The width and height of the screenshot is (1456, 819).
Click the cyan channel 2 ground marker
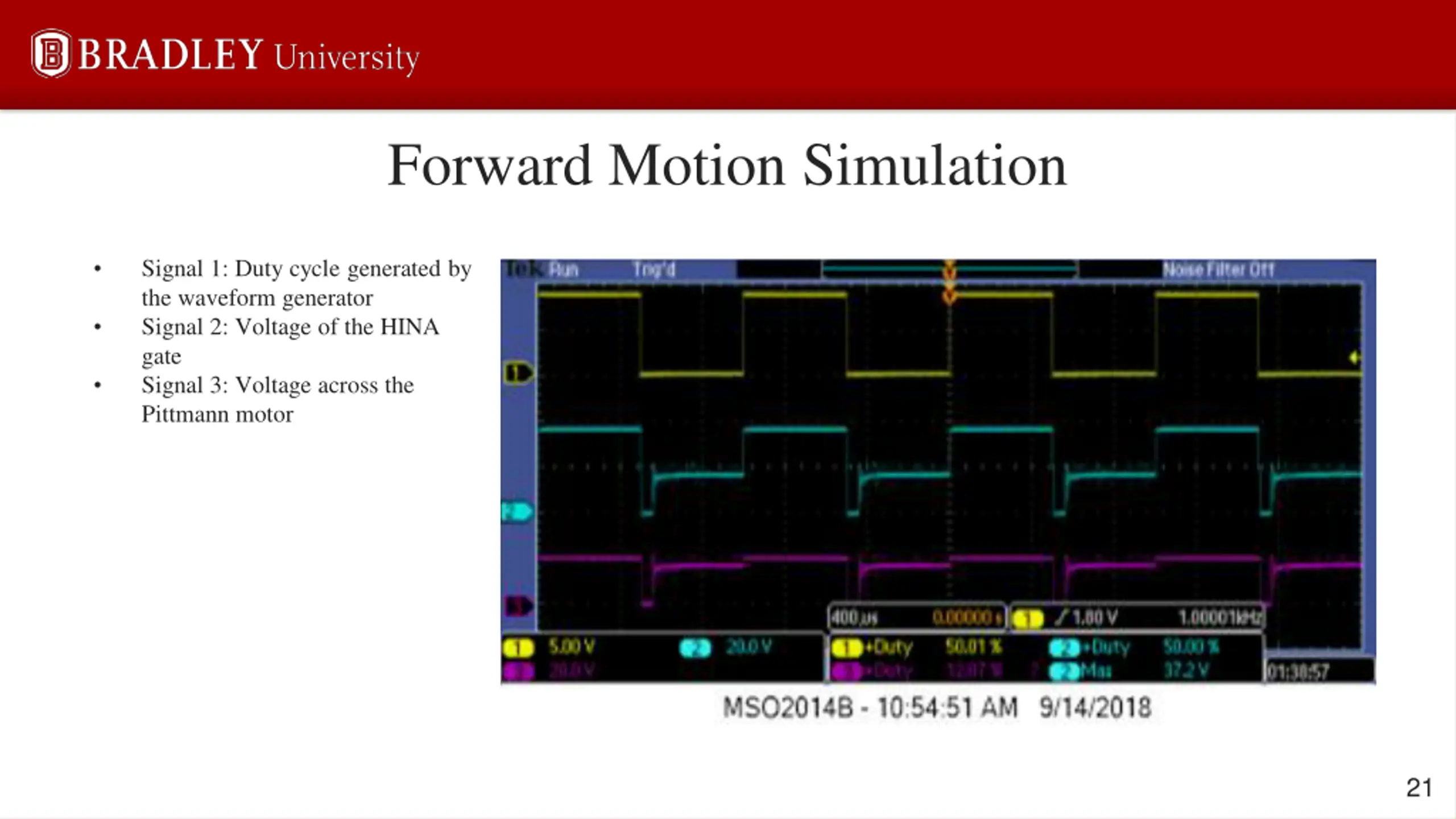click(x=517, y=512)
